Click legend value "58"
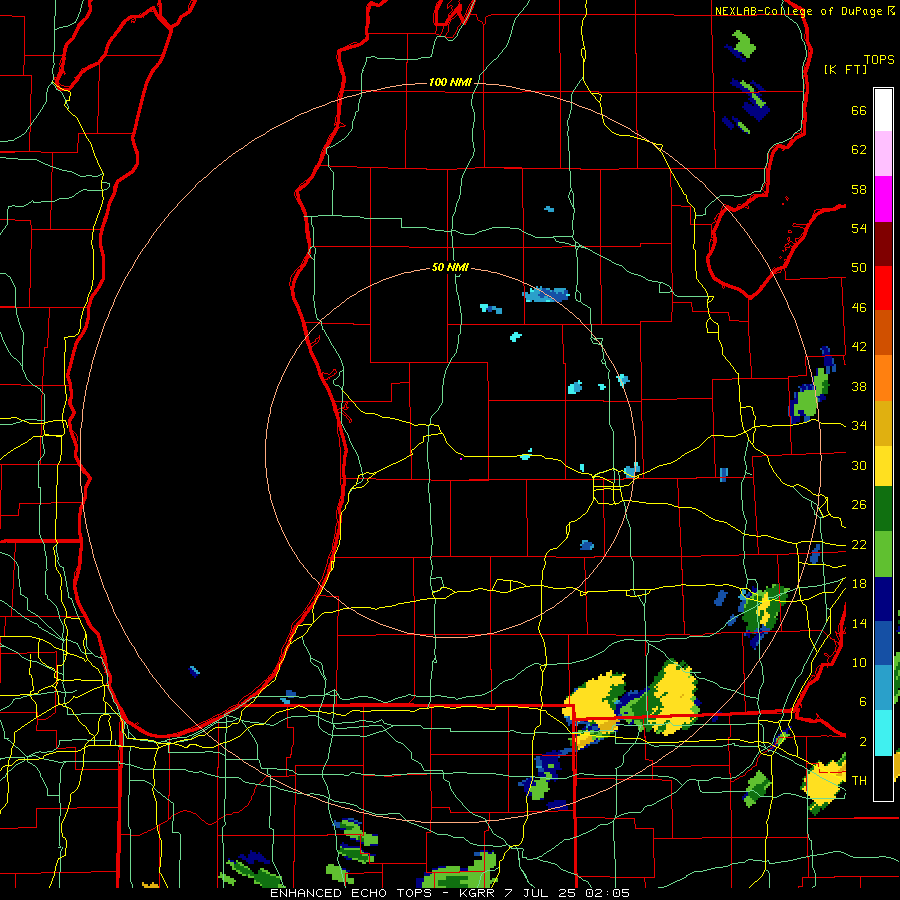The height and width of the screenshot is (900, 900). click(x=859, y=189)
